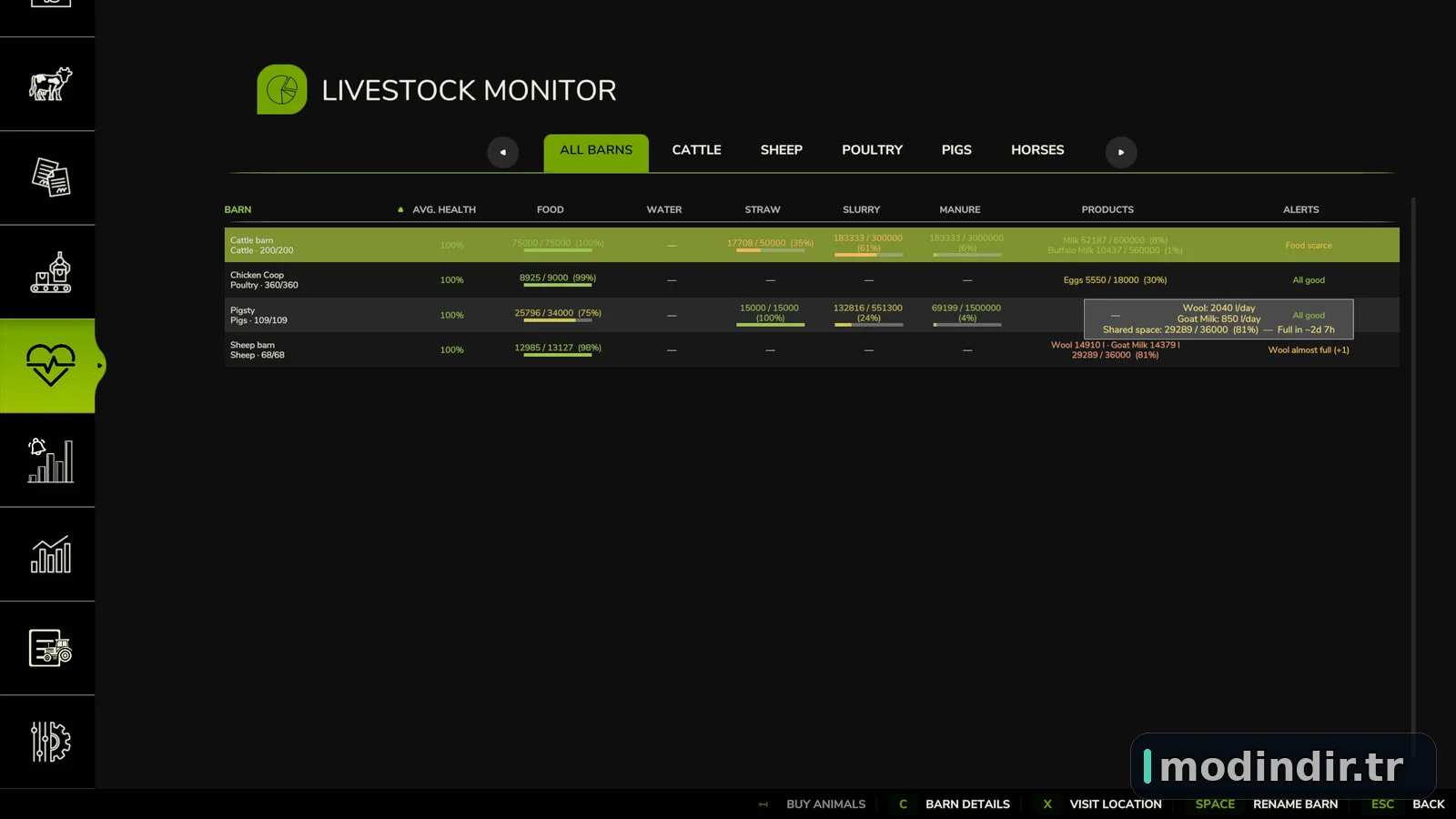The width and height of the screenshot is (1456, 819).
Task: Click BACK to leave the menu
Action: coord(1428,804)
